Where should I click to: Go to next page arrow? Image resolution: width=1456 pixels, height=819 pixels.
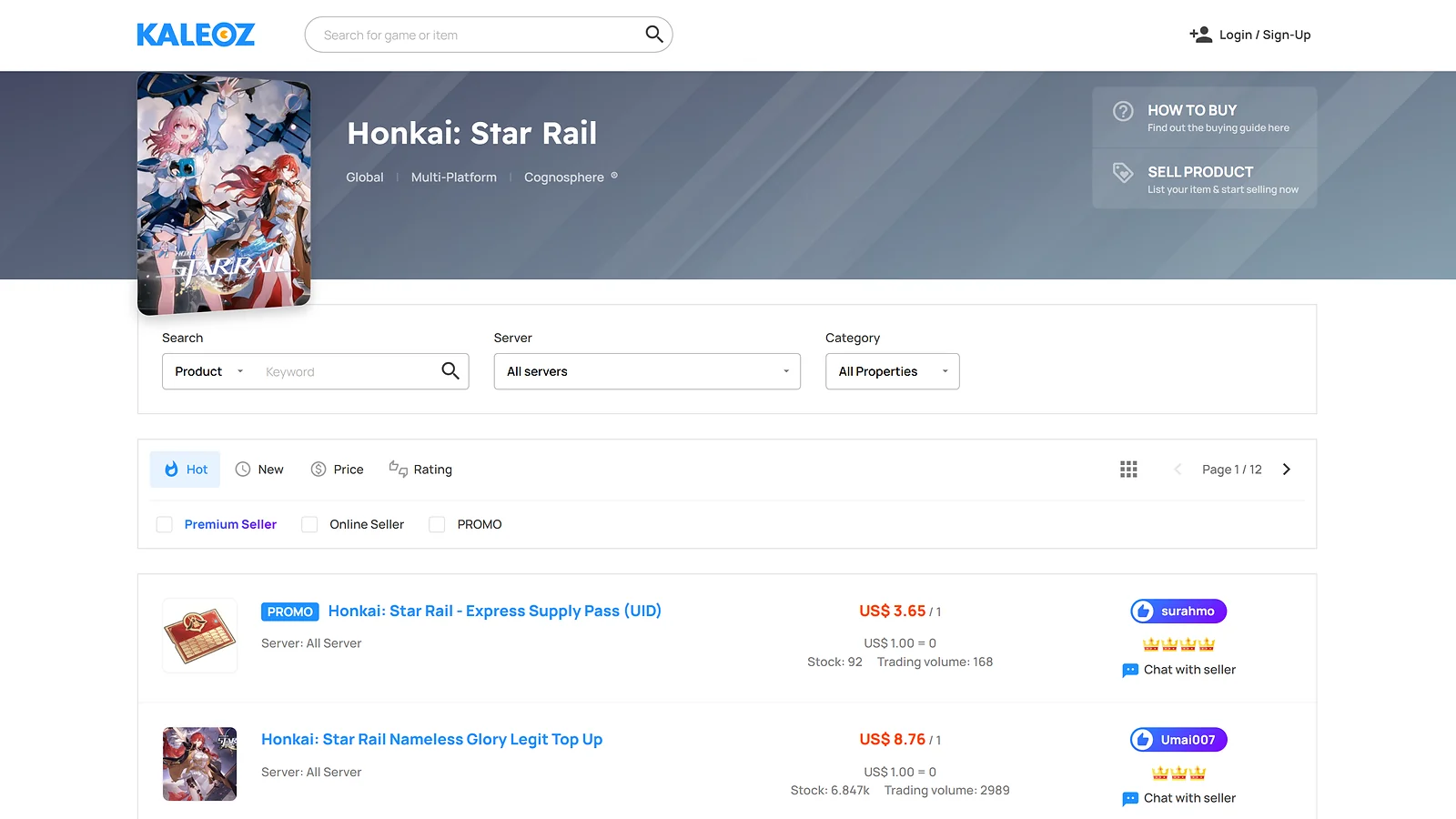(x=1286, y=470)
